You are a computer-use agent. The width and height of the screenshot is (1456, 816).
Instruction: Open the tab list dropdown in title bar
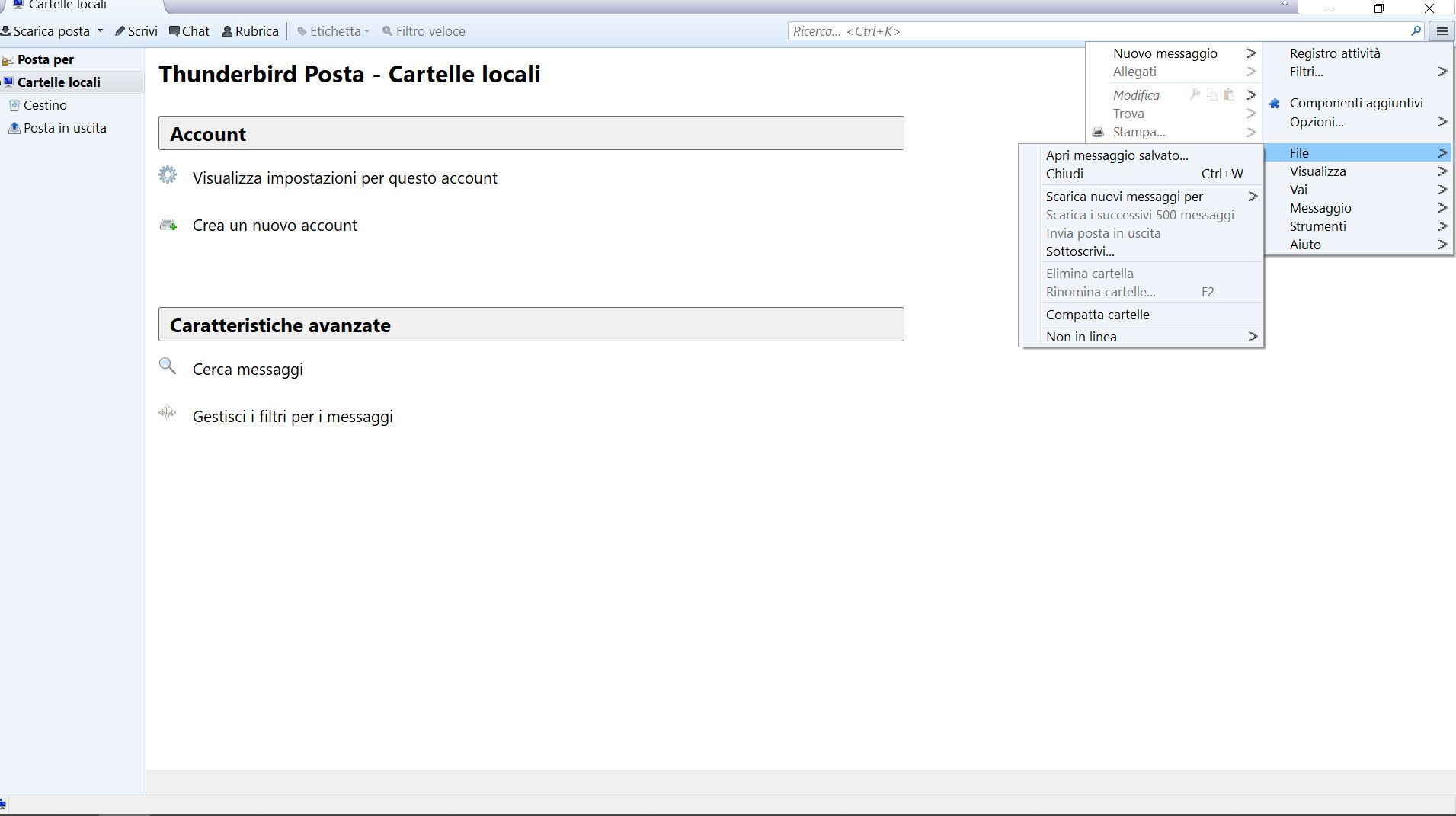point(1285,5)
